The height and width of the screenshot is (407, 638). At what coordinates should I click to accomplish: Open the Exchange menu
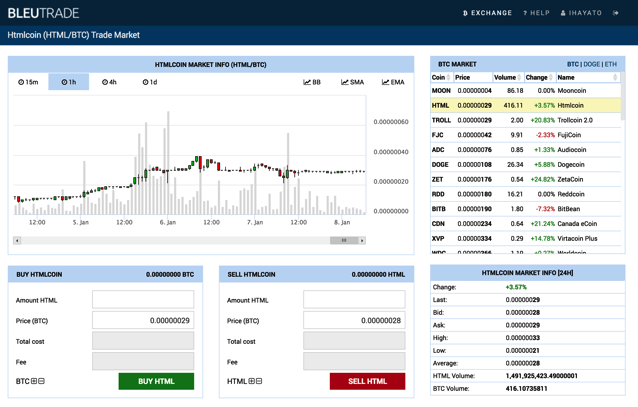tap(487, 13)
